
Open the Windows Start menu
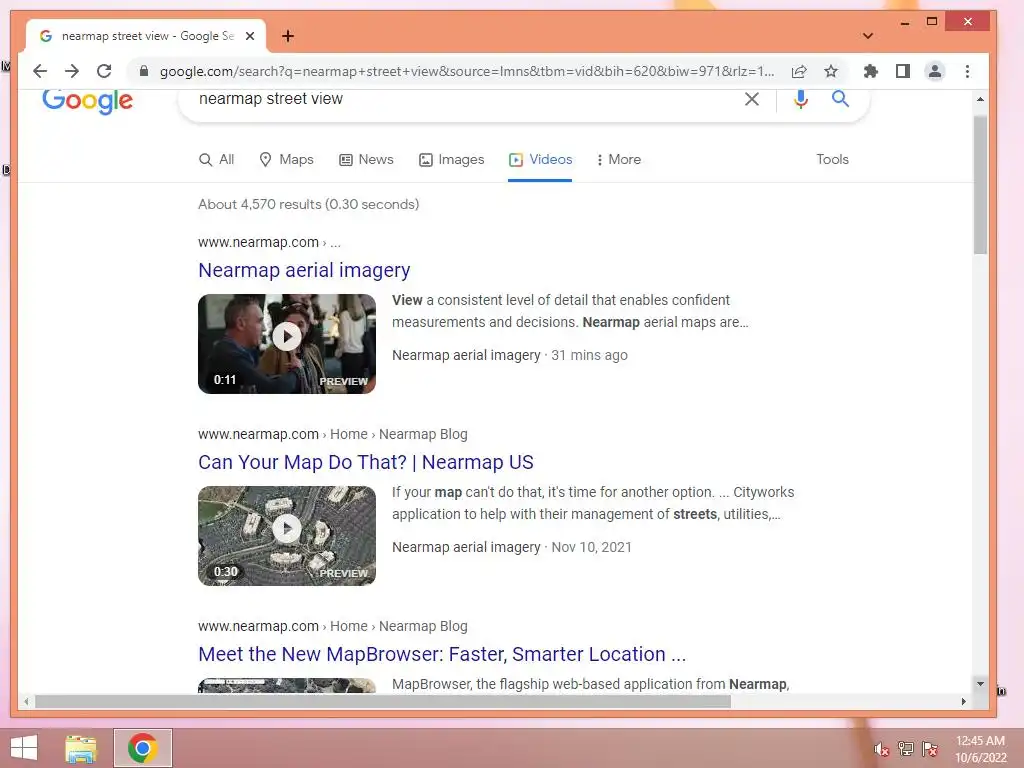click(x=24, y=748)
